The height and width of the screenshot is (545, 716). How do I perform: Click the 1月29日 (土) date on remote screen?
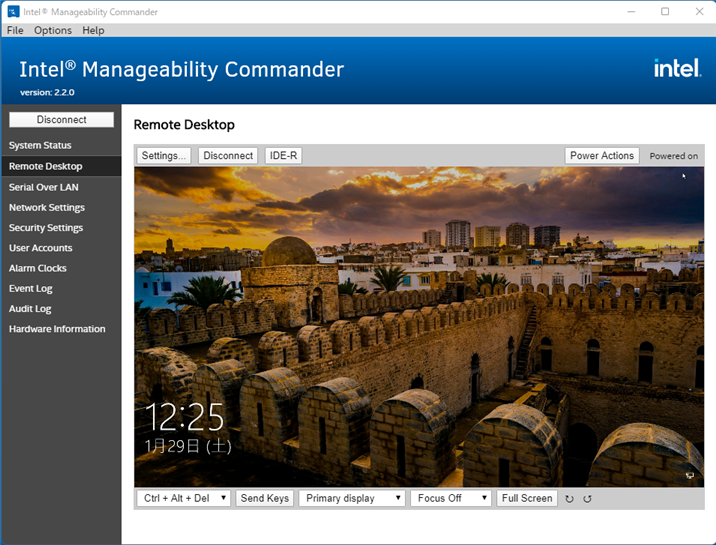188,446
